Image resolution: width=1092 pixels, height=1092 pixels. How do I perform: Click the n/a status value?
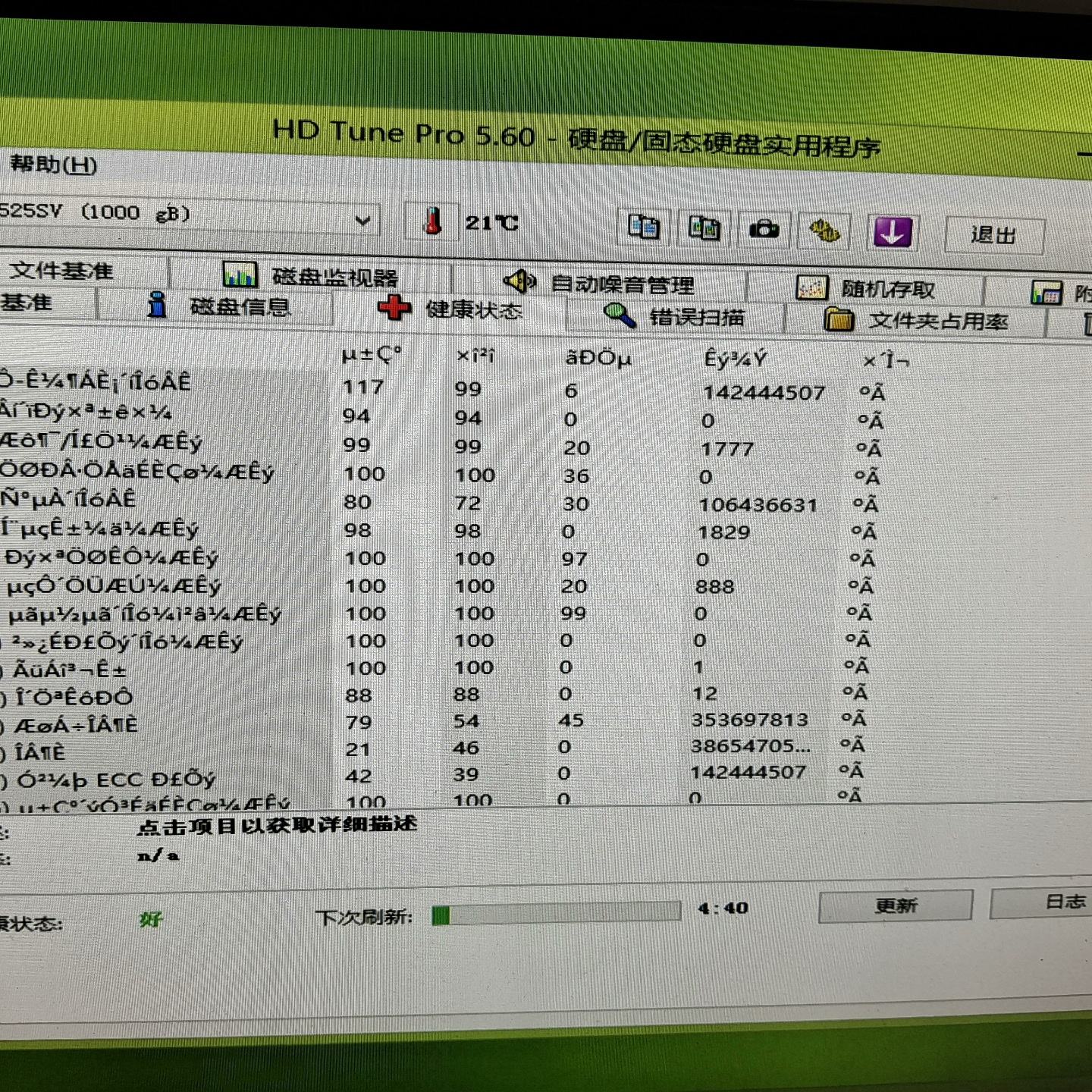[x=158, y=856]
